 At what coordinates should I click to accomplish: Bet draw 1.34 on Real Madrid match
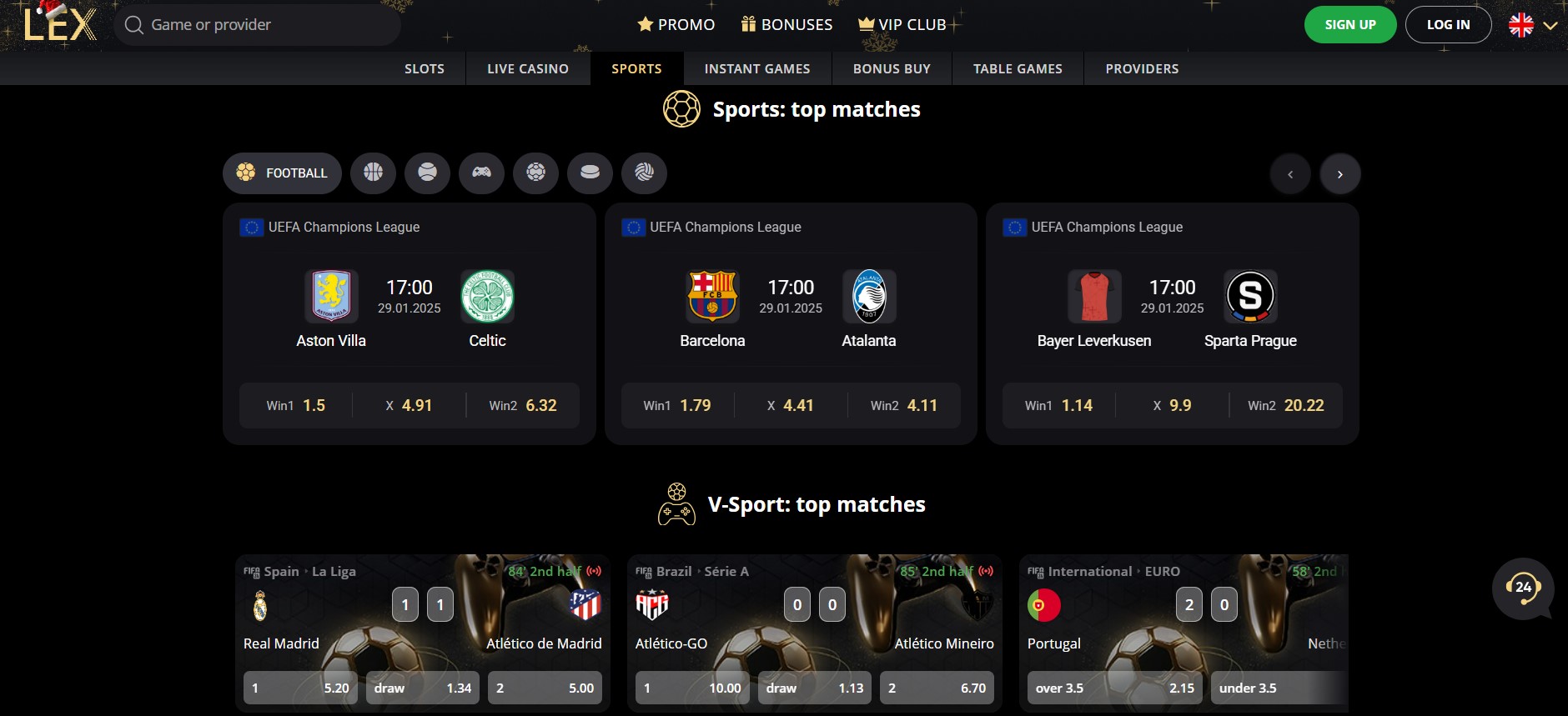click(423, 688)
